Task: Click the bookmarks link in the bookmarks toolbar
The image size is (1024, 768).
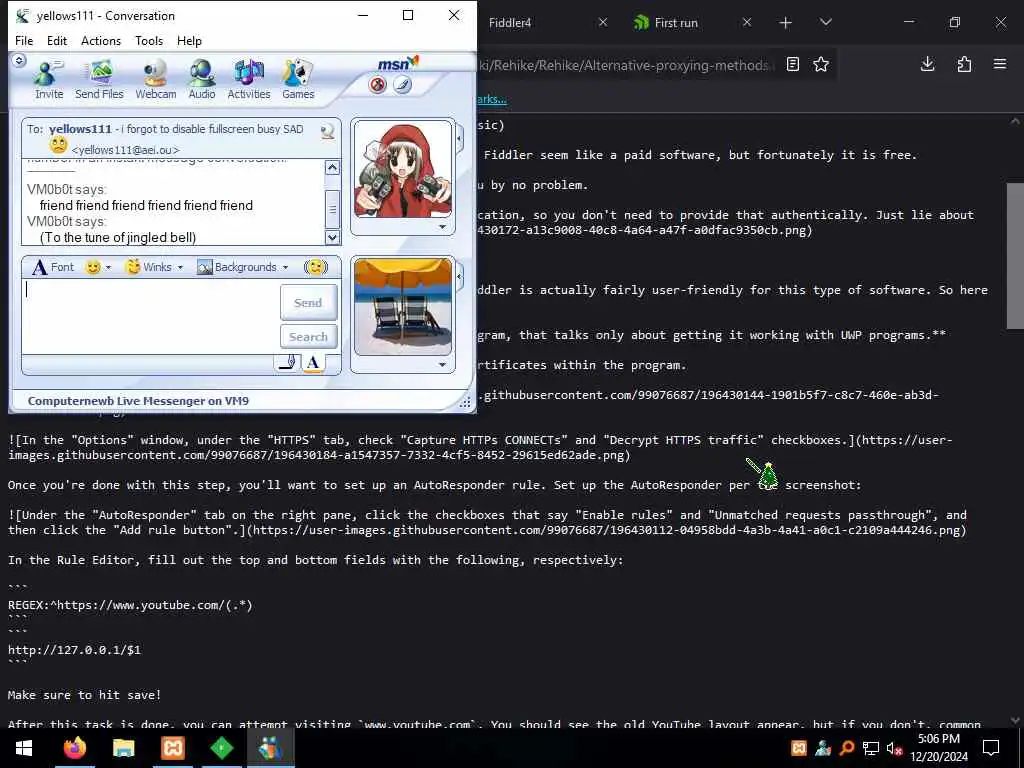Action: click(x=492, y=99)
